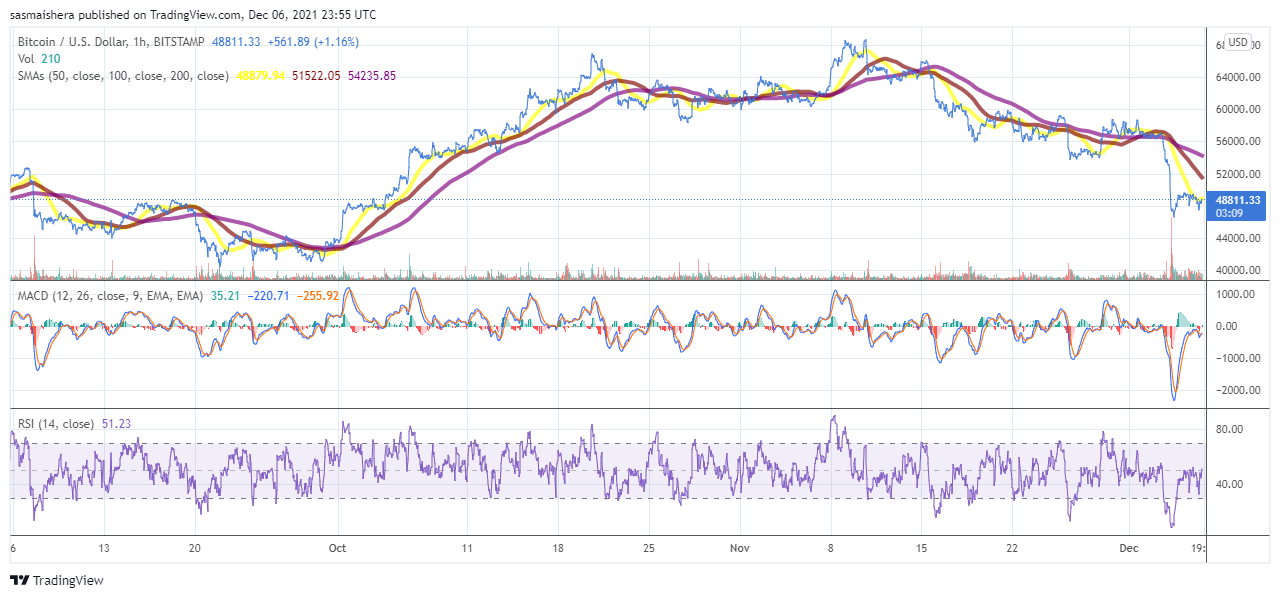Click the yellow SMA 50 value 48879.94
The height and width of the screenshot is (598, 1280).
[260, 76]
